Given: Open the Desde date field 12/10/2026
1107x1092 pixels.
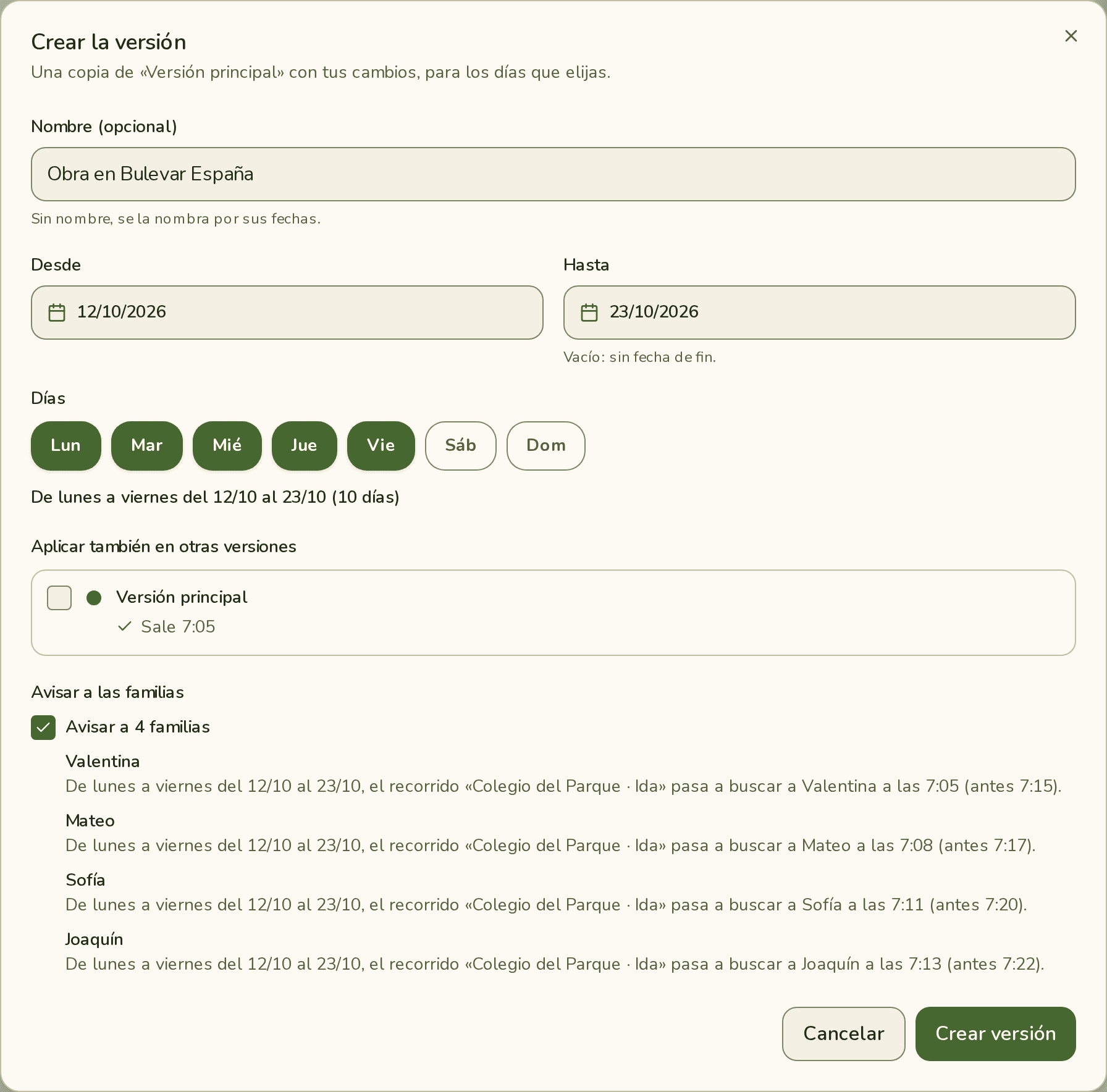Looking at the screenshot, I should pyautogui.click(x=287, y=313).
